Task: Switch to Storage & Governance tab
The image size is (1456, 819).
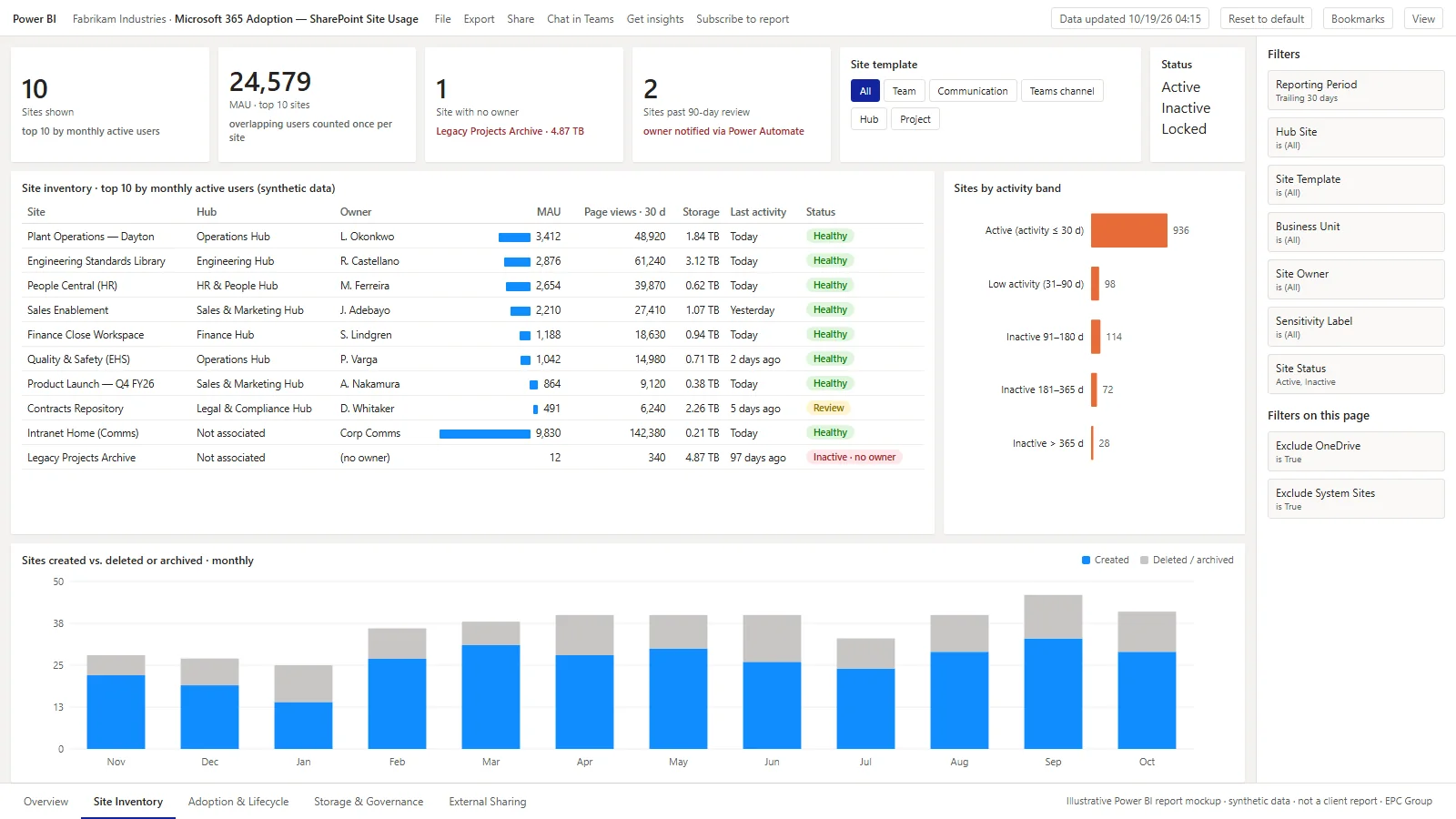Action: [369, 802]
